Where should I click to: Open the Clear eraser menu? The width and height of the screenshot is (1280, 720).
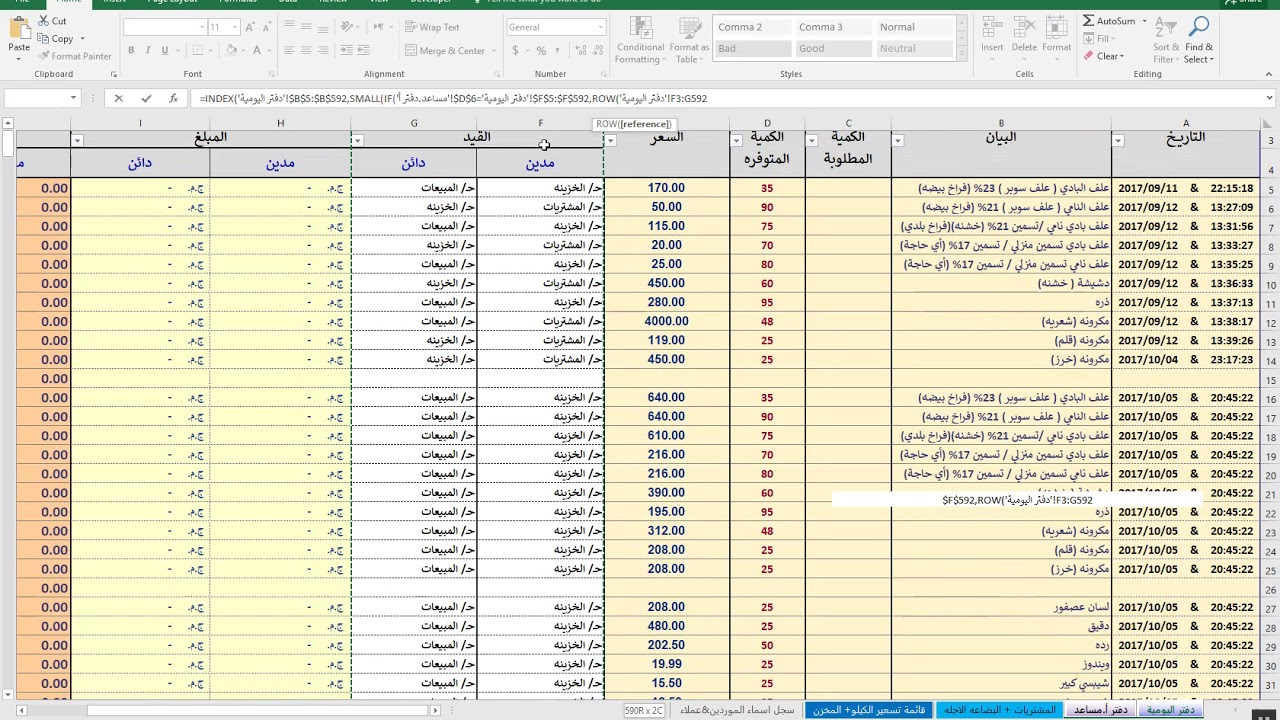(1103, 56)
